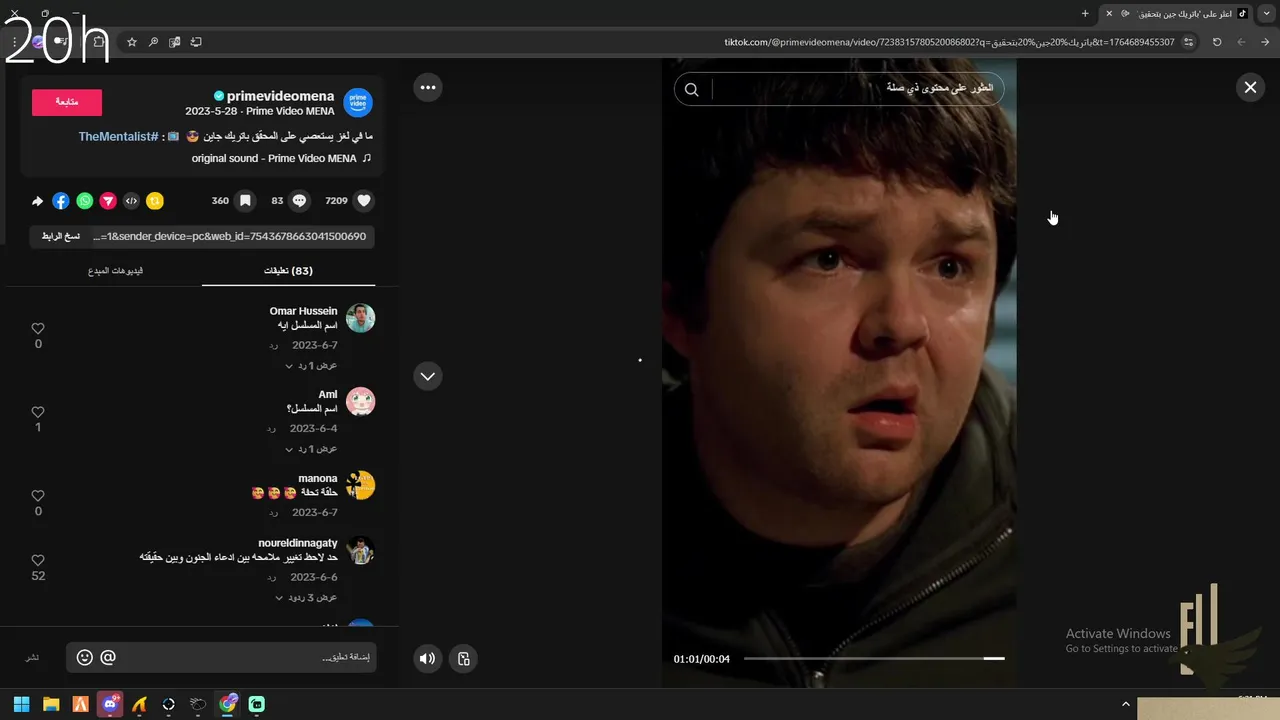Viewport: 1280px width, 720px height.
Task: Insert a mention with the @ icon
Action: 108,657
